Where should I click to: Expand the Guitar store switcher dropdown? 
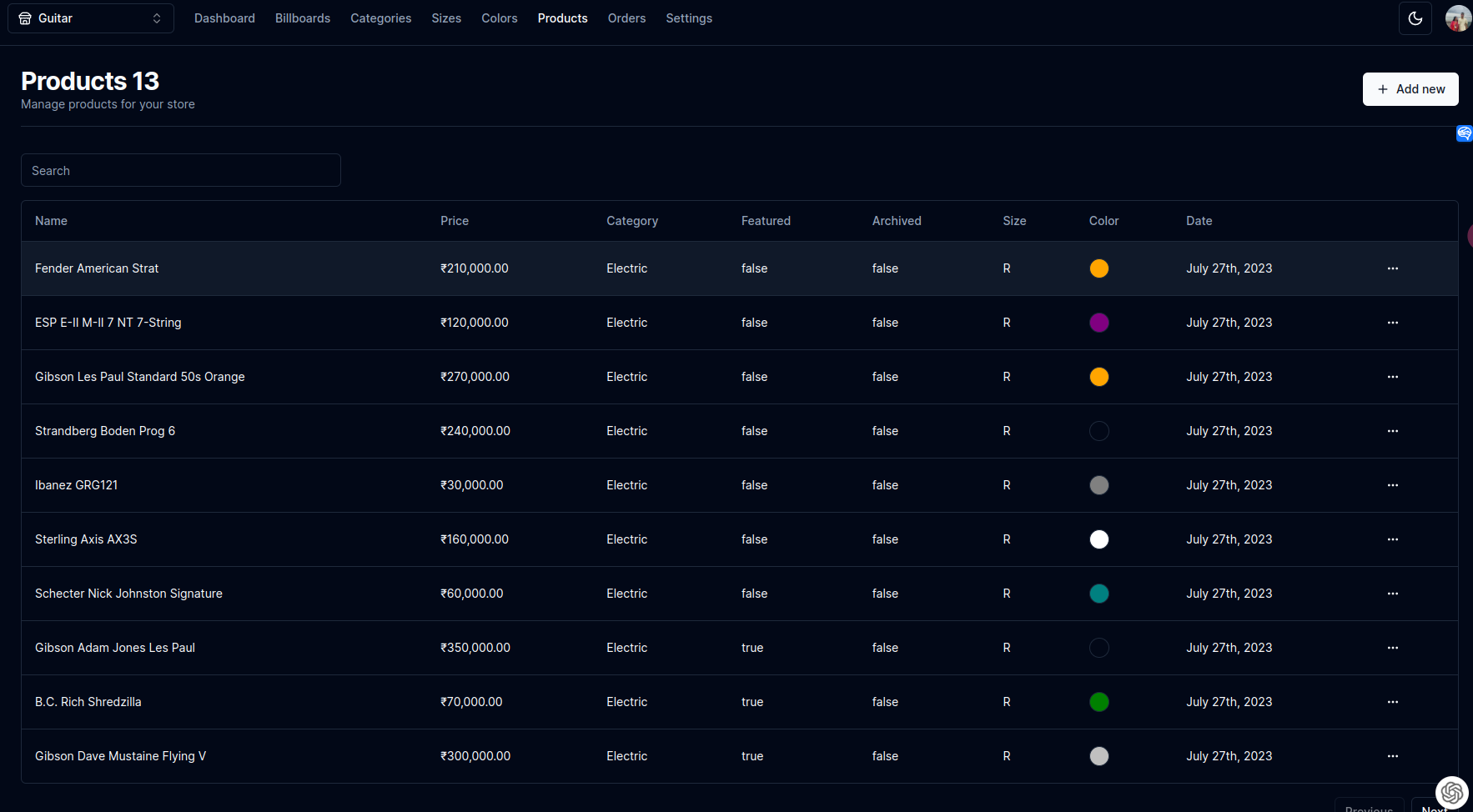coord(91,18)
